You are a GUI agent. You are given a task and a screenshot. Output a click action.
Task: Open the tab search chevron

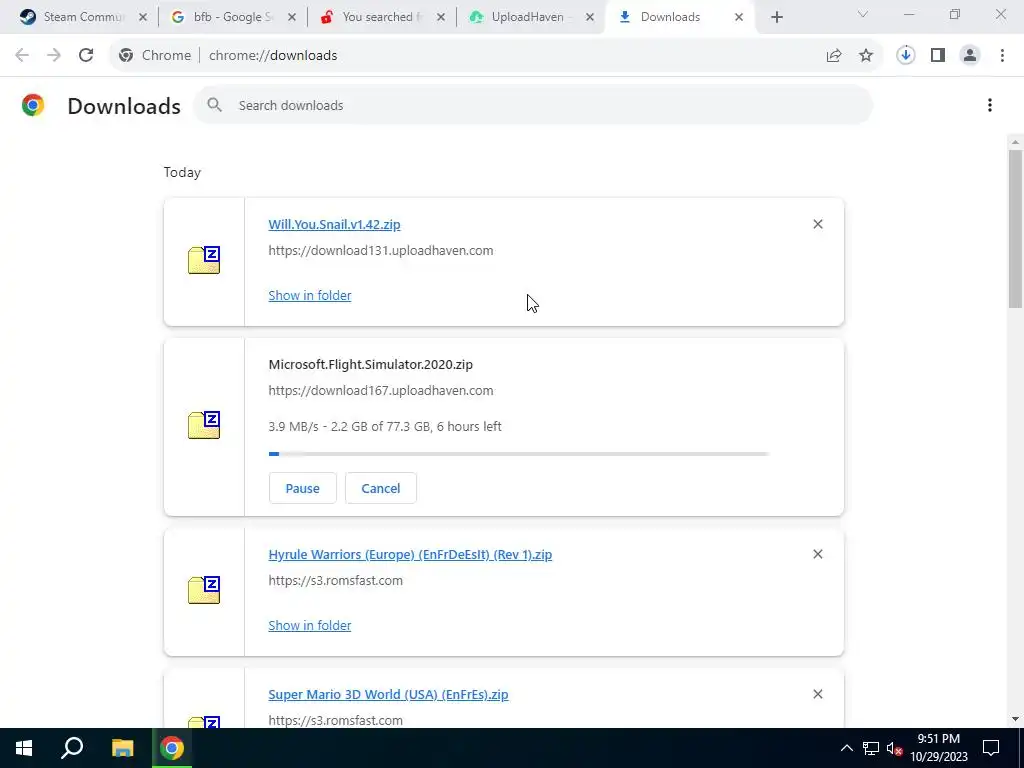click(863, 14)
